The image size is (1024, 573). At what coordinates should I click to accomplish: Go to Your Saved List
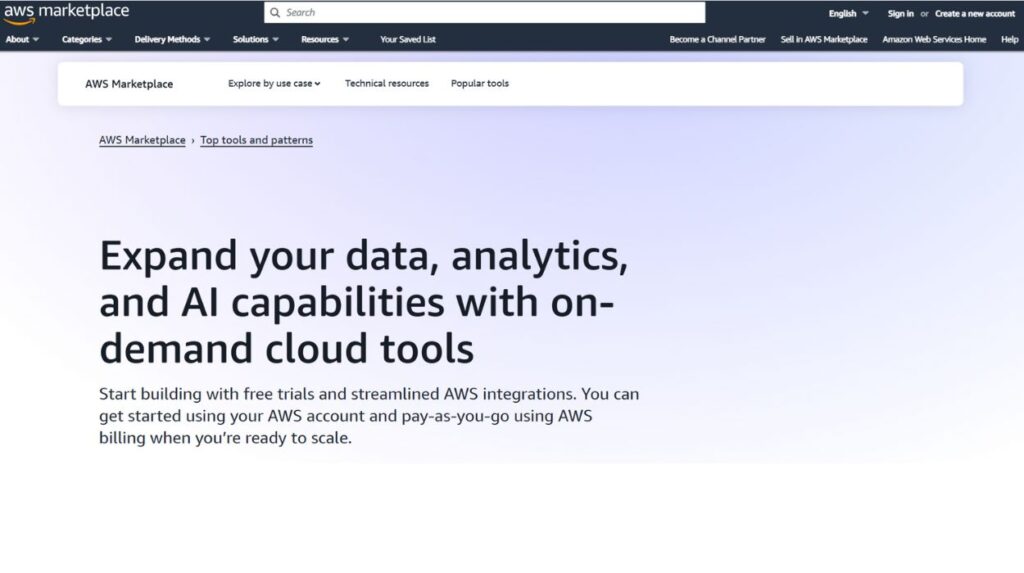pos(408,39)
